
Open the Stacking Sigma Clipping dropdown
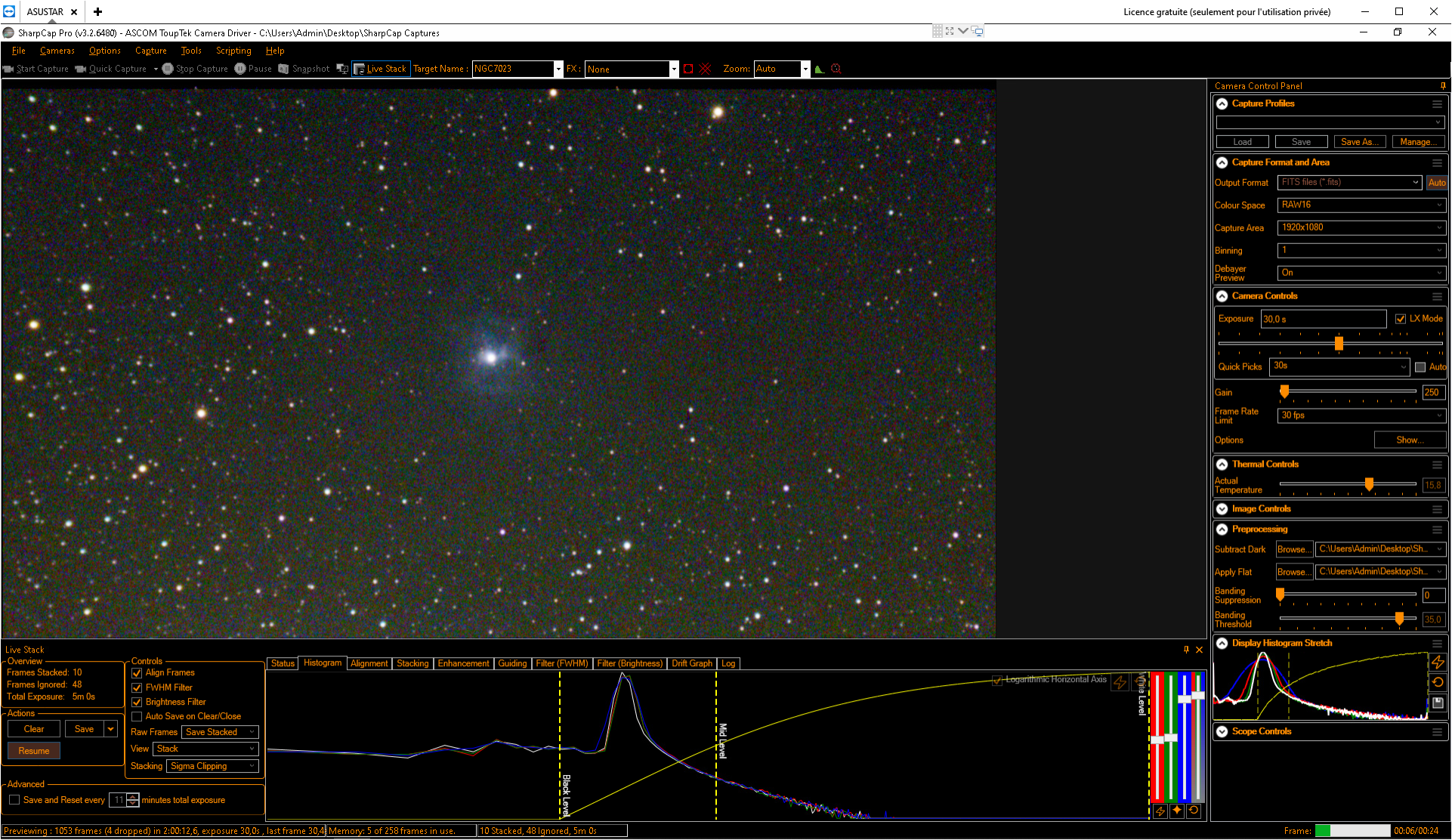(x=212, y=766)
